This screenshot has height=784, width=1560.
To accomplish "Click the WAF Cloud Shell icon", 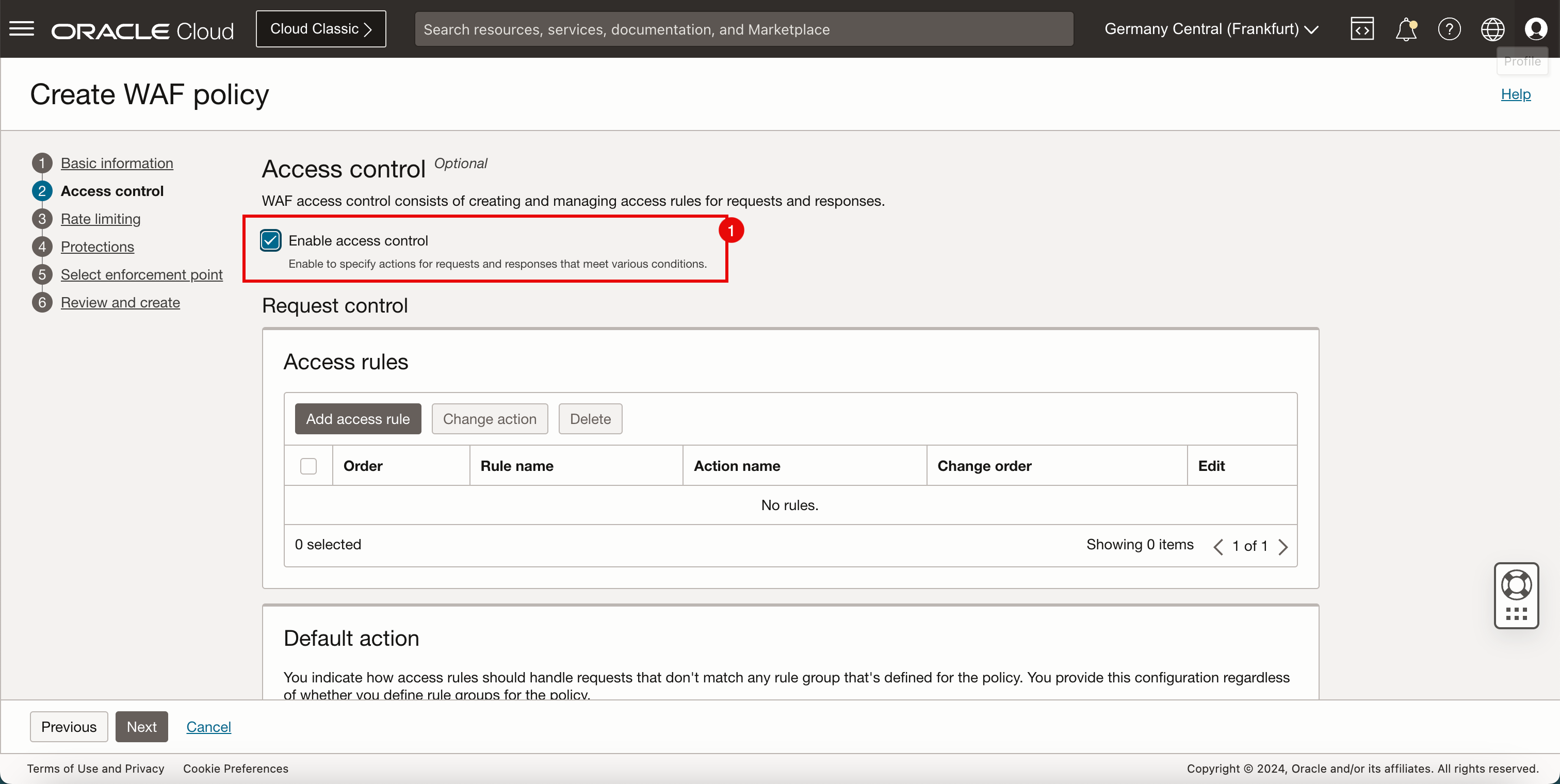I will point(1361,29).
